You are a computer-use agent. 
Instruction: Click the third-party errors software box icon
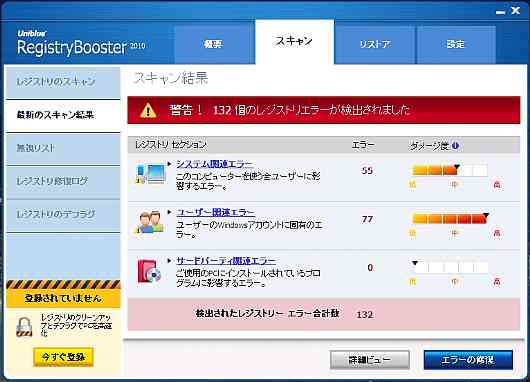[x=149, y=271]
